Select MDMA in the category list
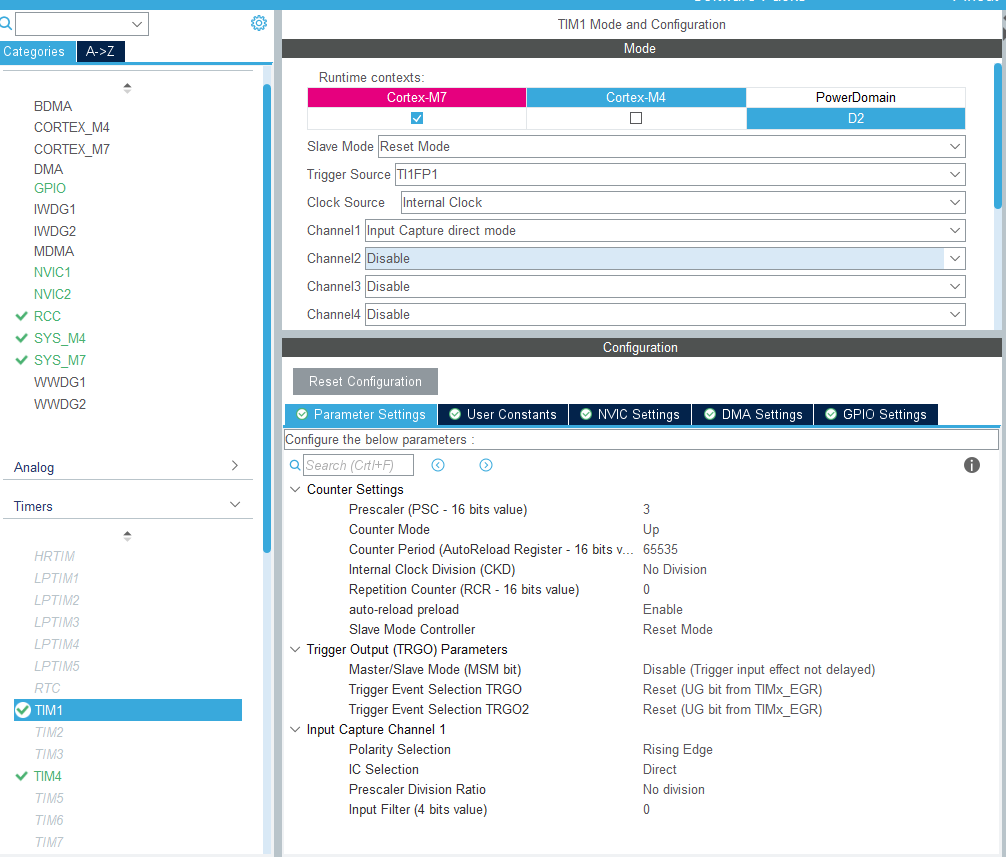Screen dimensions: 1006x857 click(x=54, y=251)
